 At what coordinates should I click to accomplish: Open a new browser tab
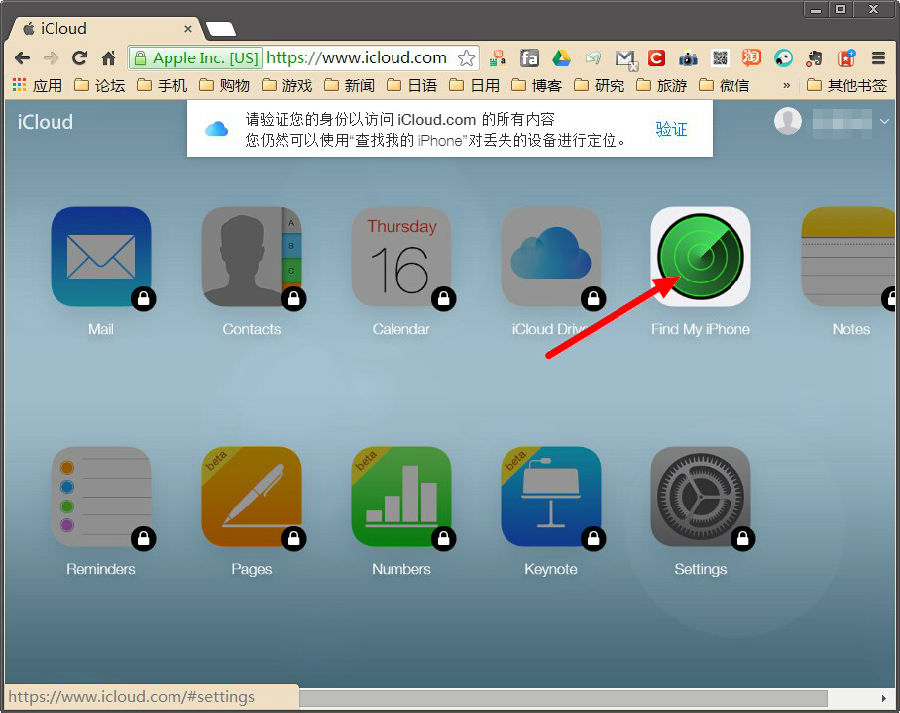coord(220,29)
